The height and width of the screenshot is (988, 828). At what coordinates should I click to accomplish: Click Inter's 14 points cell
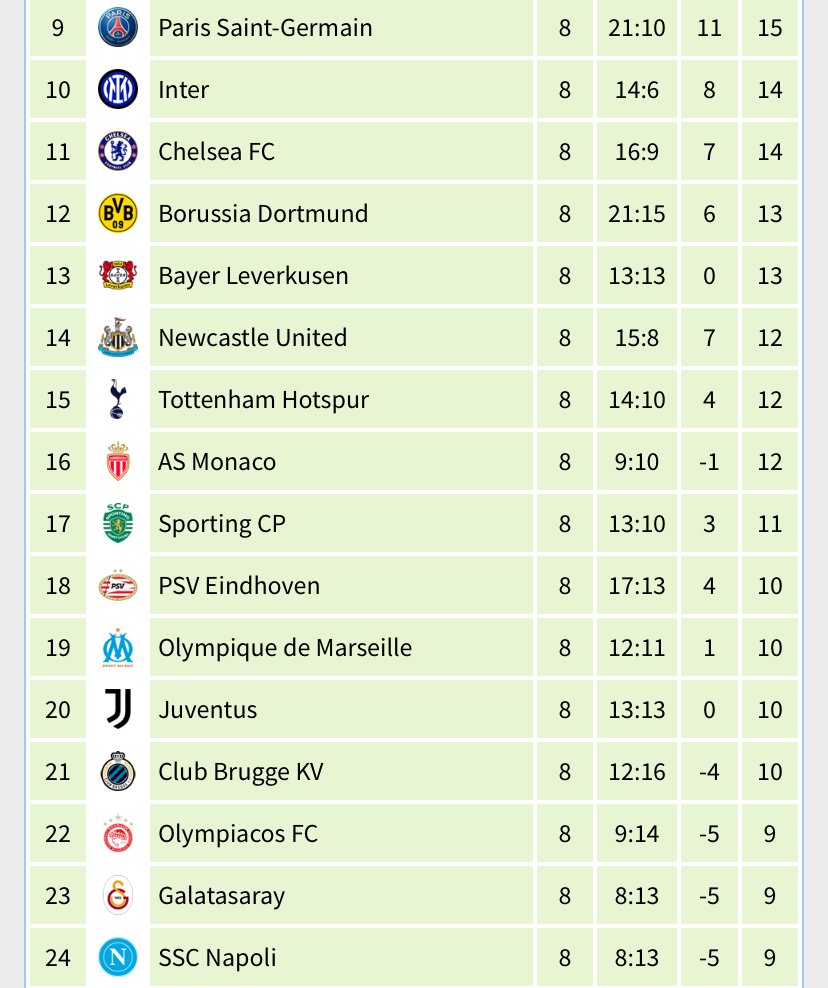(x=769, y=90)
